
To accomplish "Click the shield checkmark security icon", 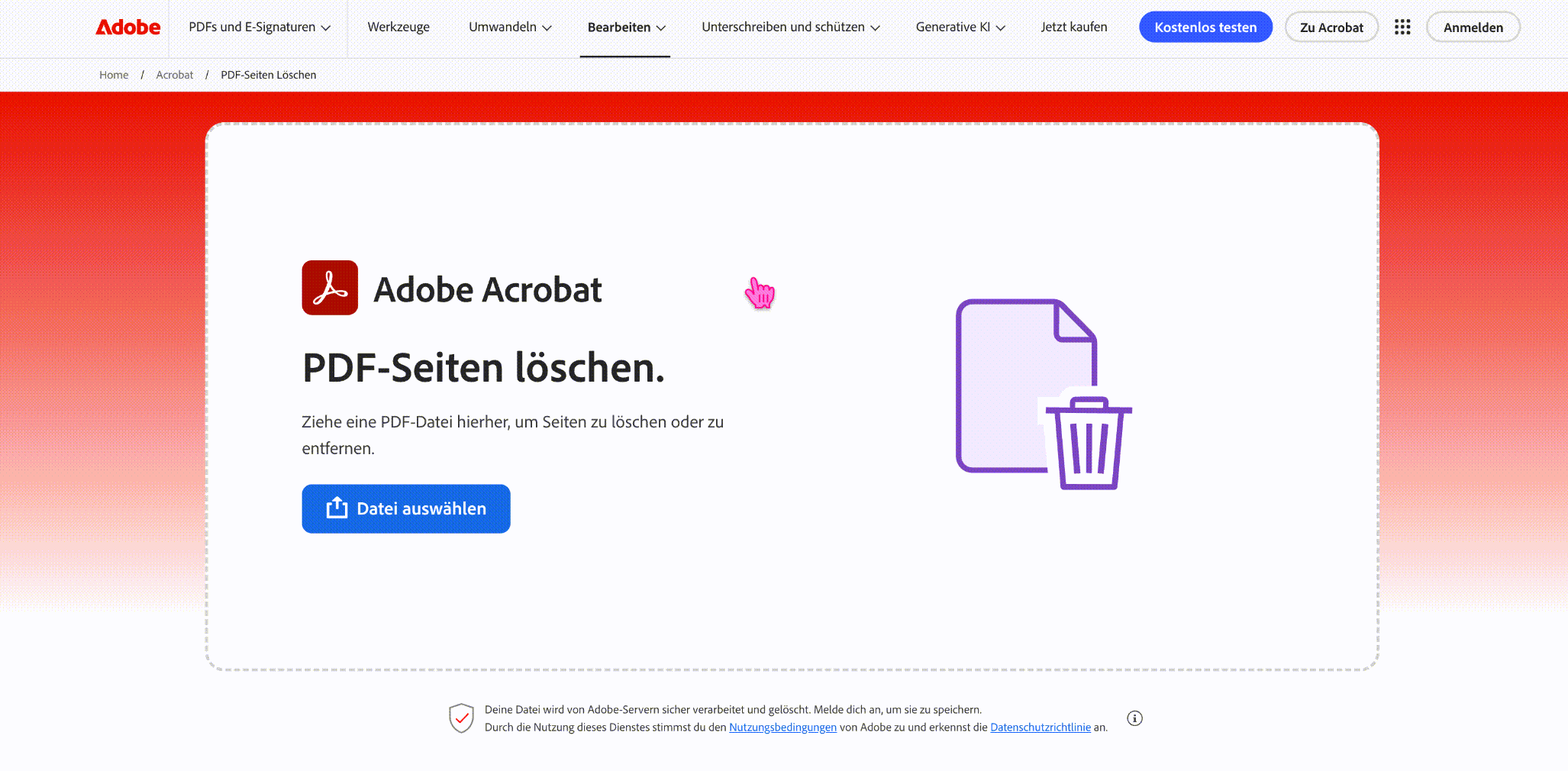I will click(461, 718).
